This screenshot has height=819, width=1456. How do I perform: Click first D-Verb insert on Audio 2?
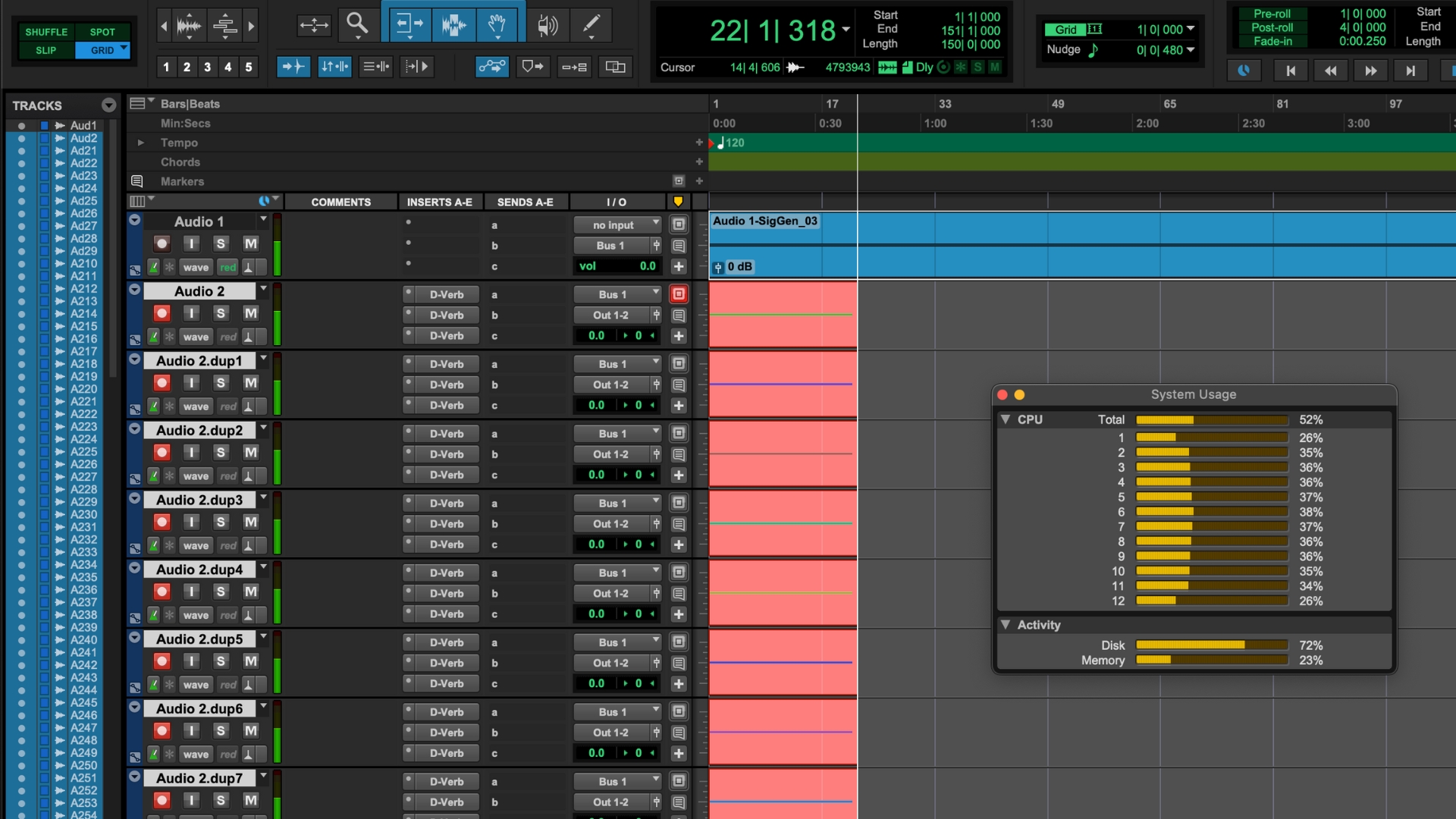(447, 295)
